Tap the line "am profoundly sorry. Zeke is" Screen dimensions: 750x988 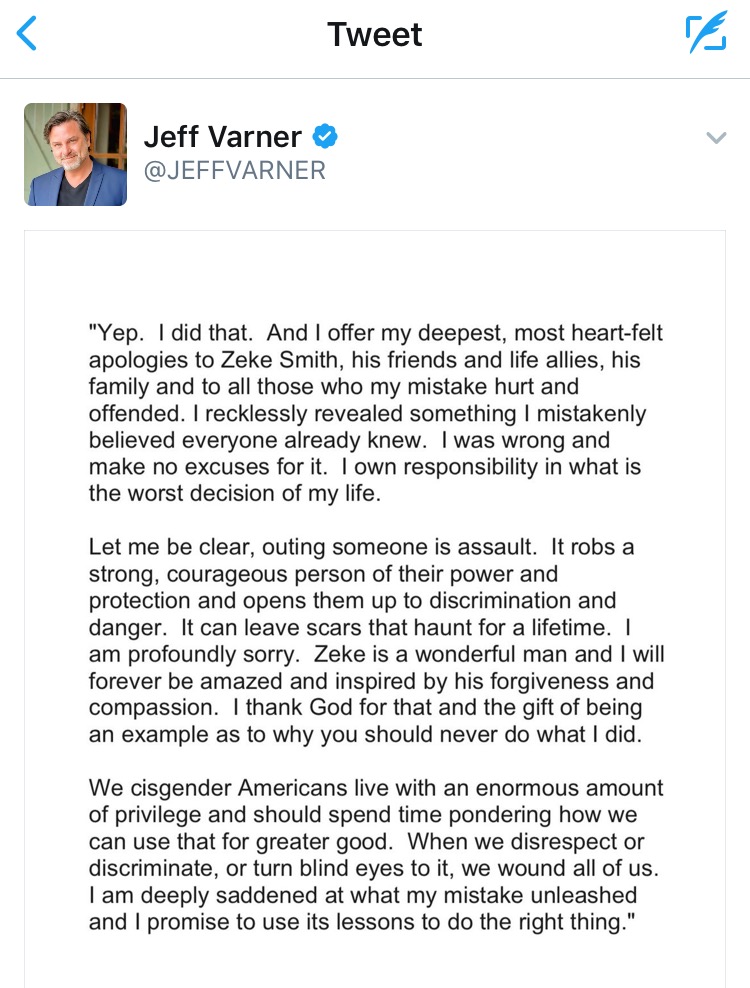pyautogui.click(x=376, y=654)
